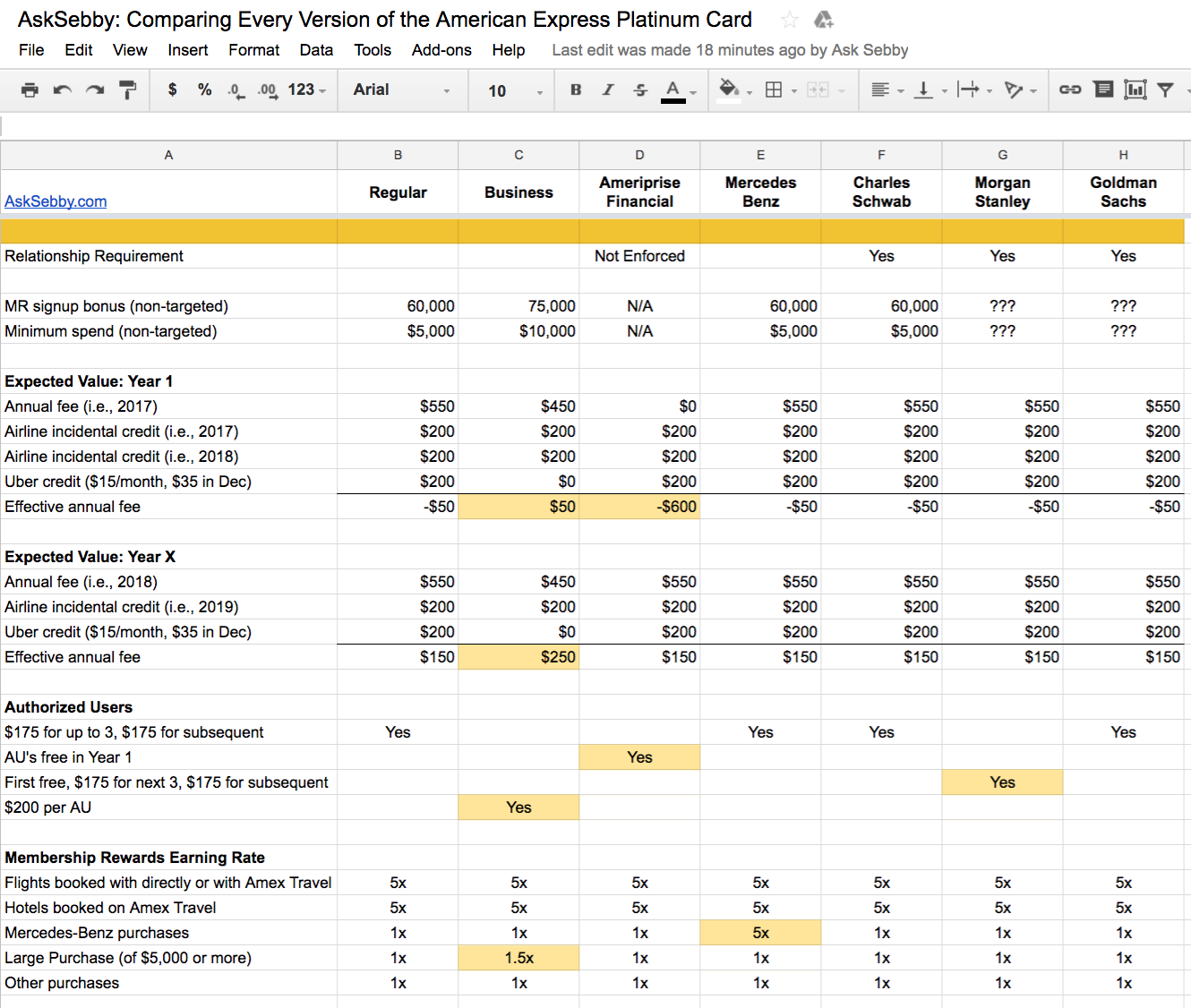Open the AskSebby.com link
1191x1008 pixels.
click(56, 201)
